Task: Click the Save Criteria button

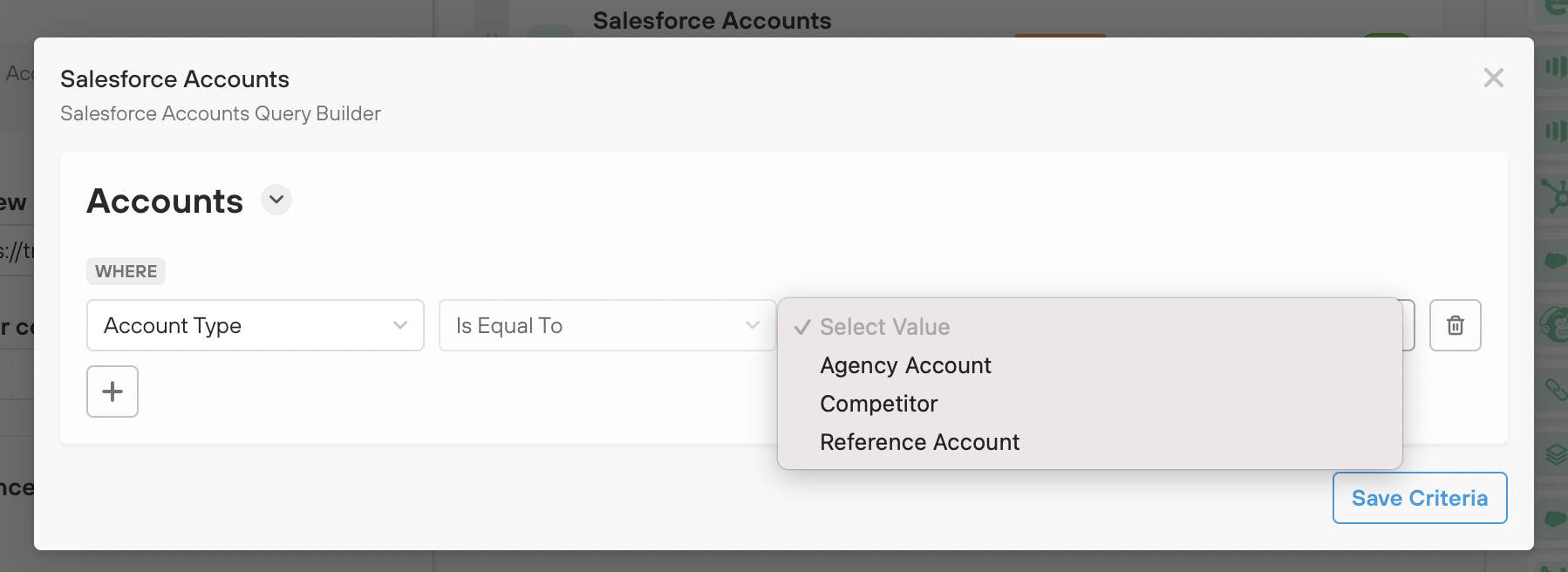Action: tap(1419, 497)
